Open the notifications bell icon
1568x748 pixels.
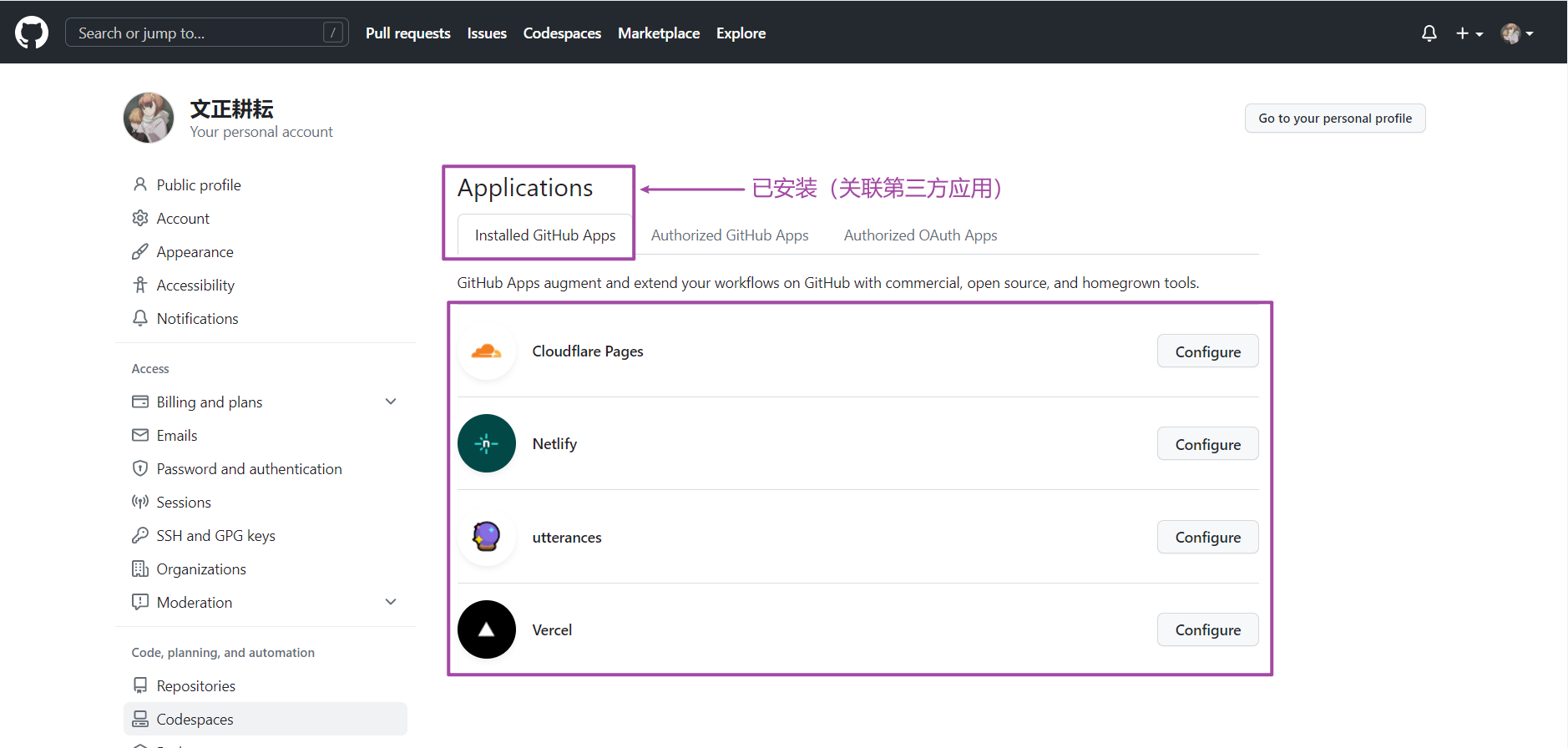click(x=1429, y=33)
